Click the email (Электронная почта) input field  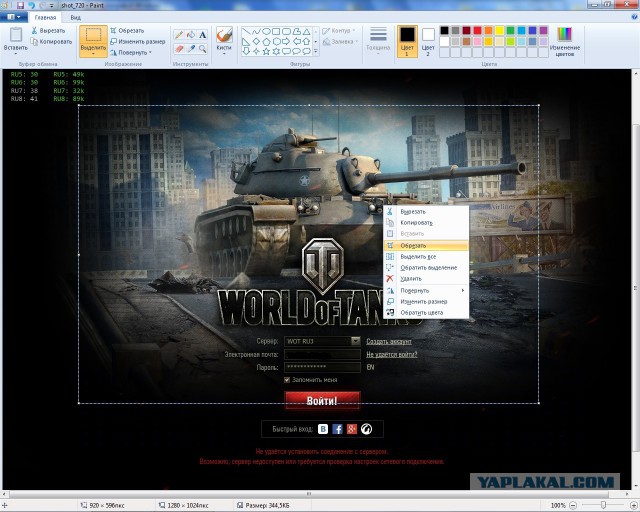click(322, 354)
